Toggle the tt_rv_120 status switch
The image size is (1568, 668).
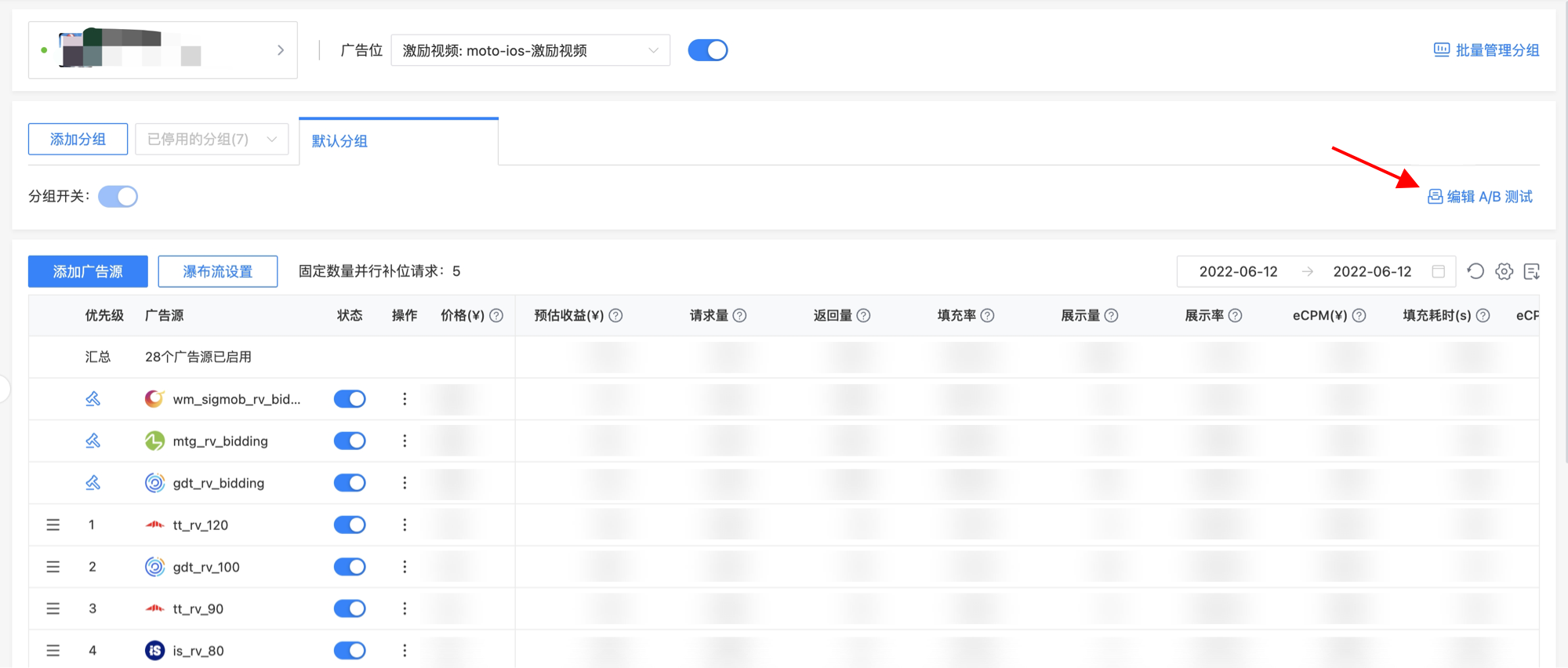point(350,525)
